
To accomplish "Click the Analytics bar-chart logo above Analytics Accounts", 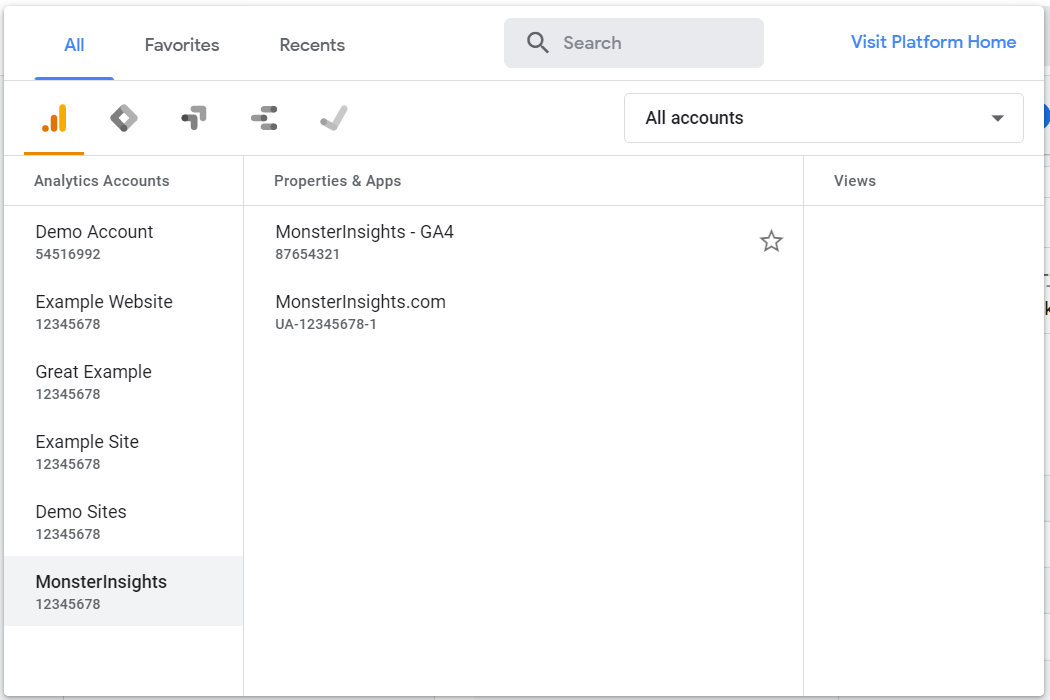I will click(x=53, y=117).
